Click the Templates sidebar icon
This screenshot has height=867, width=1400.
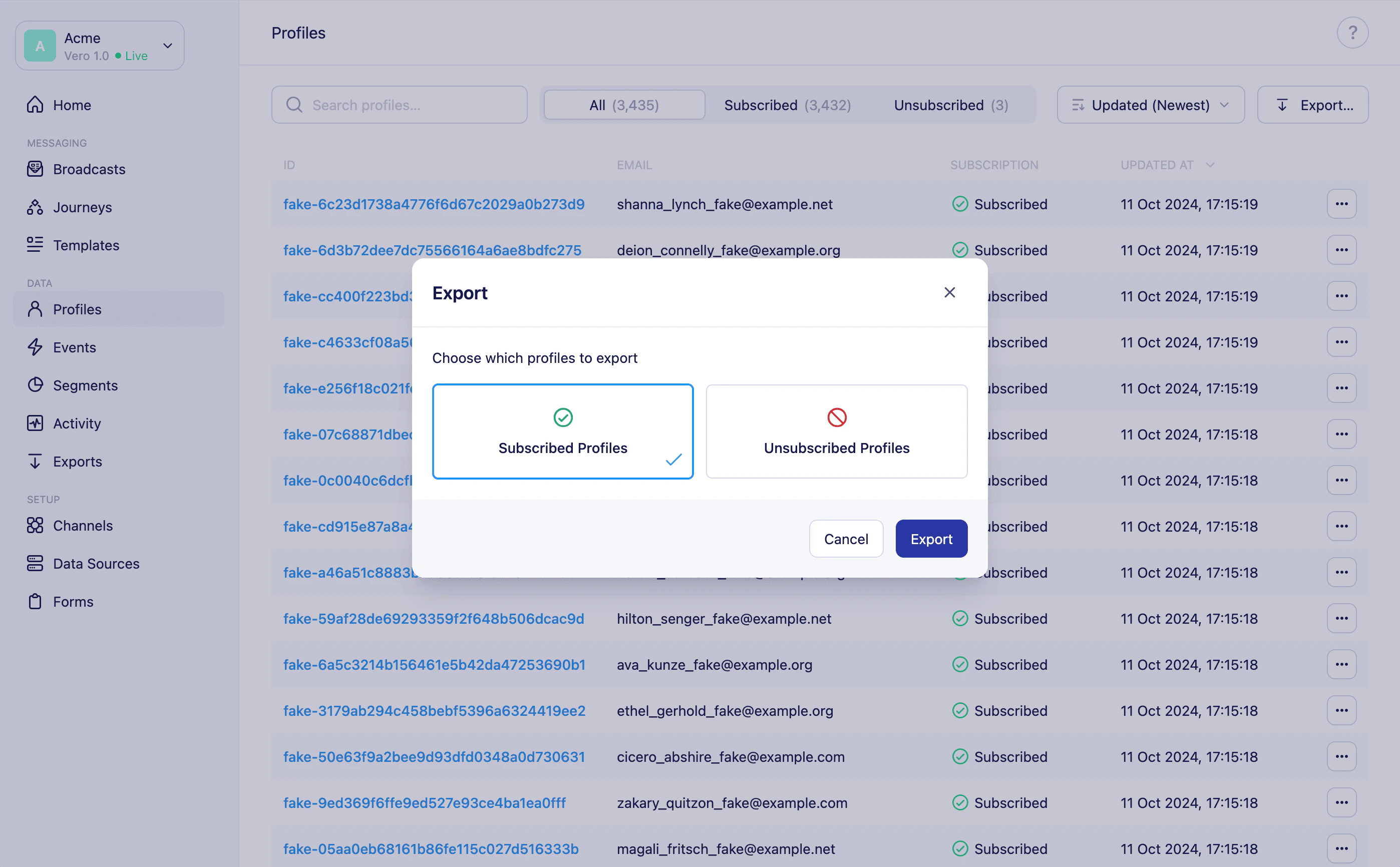(x=35, y=245)
